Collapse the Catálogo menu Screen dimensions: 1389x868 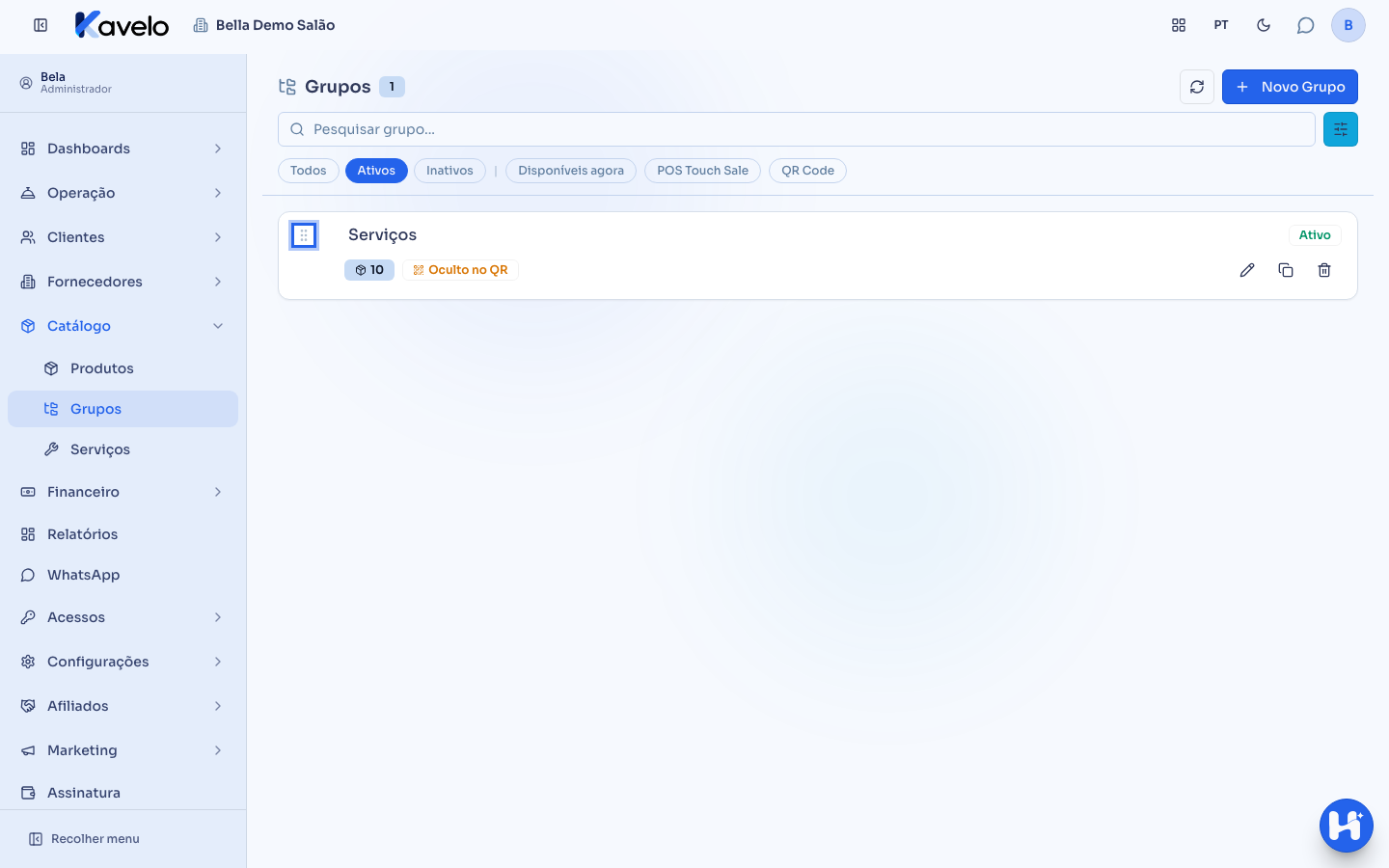point(123,326)
